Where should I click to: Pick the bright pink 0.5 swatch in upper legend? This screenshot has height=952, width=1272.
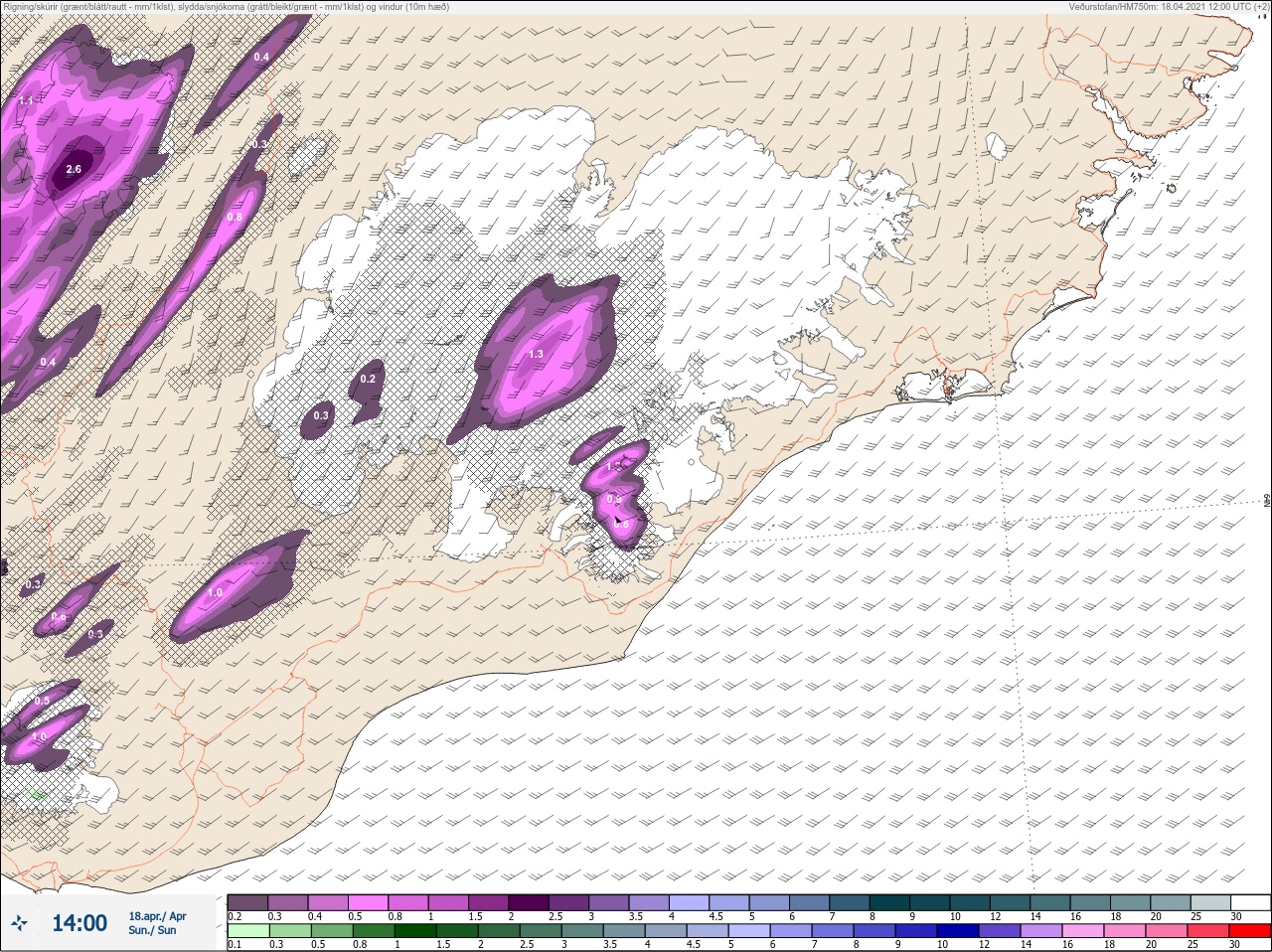pyautogui.click(x=368, y=902)
